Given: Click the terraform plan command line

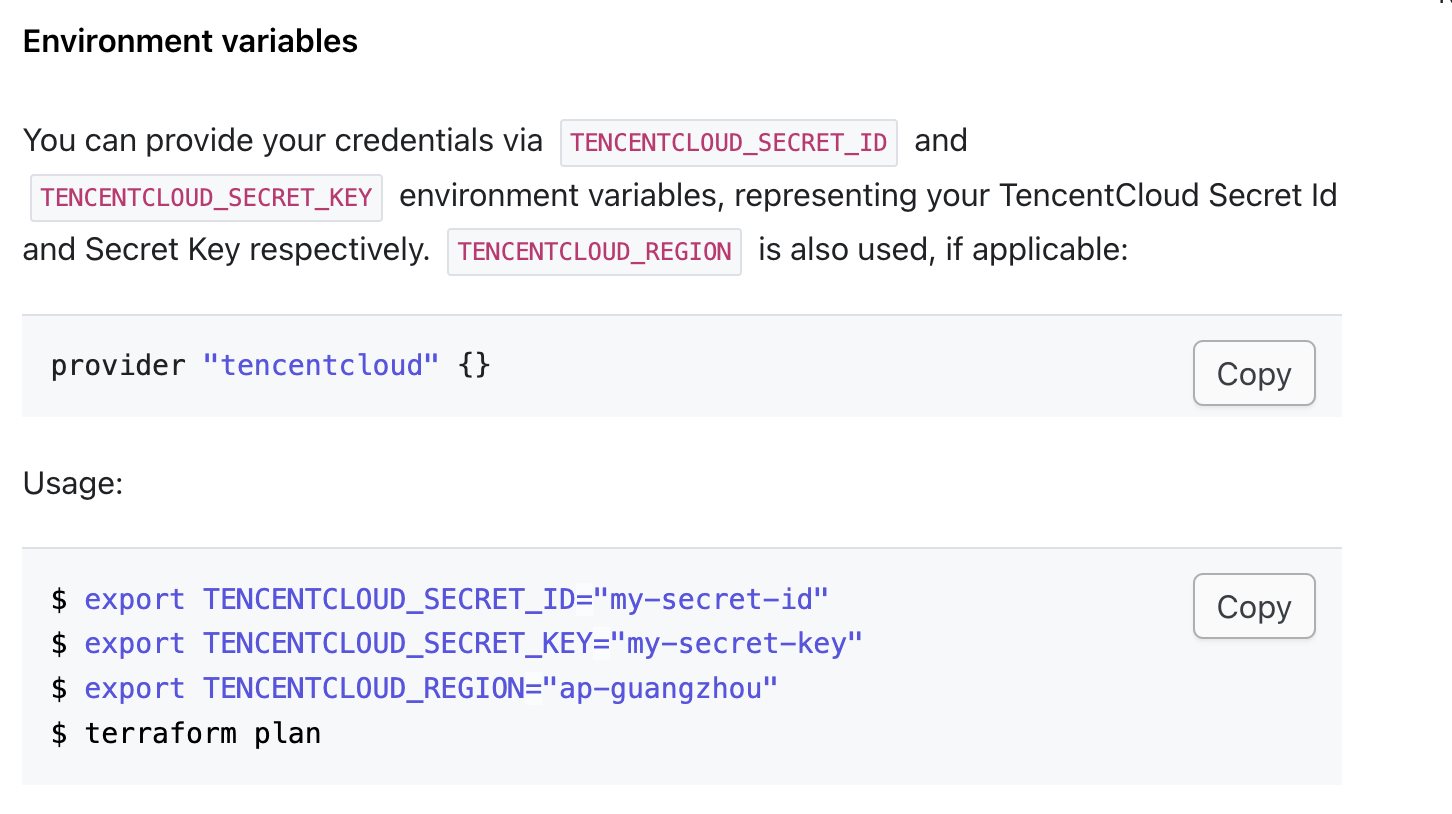Looking at the screenshot, I should (x=186, y=733).
